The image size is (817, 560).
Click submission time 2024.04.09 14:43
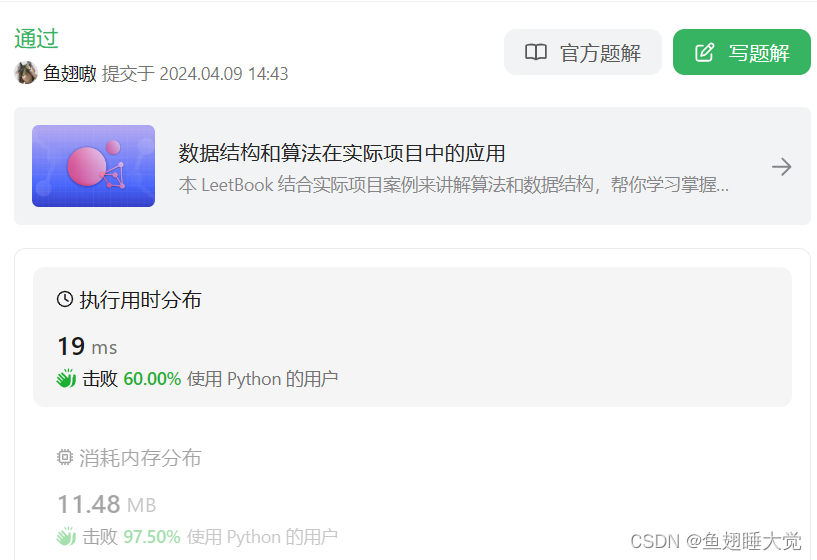pos(224,73)
